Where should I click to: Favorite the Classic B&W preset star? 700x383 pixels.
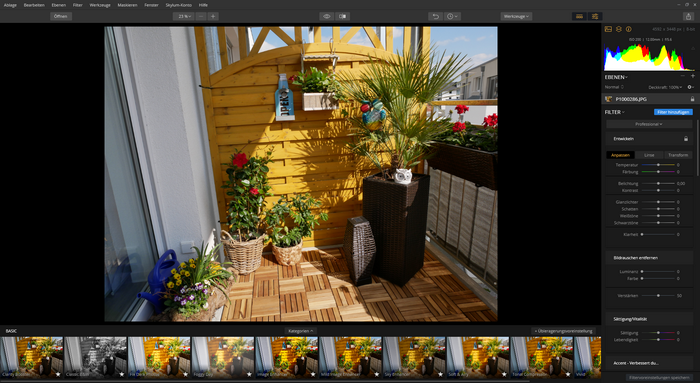(121, 374)
